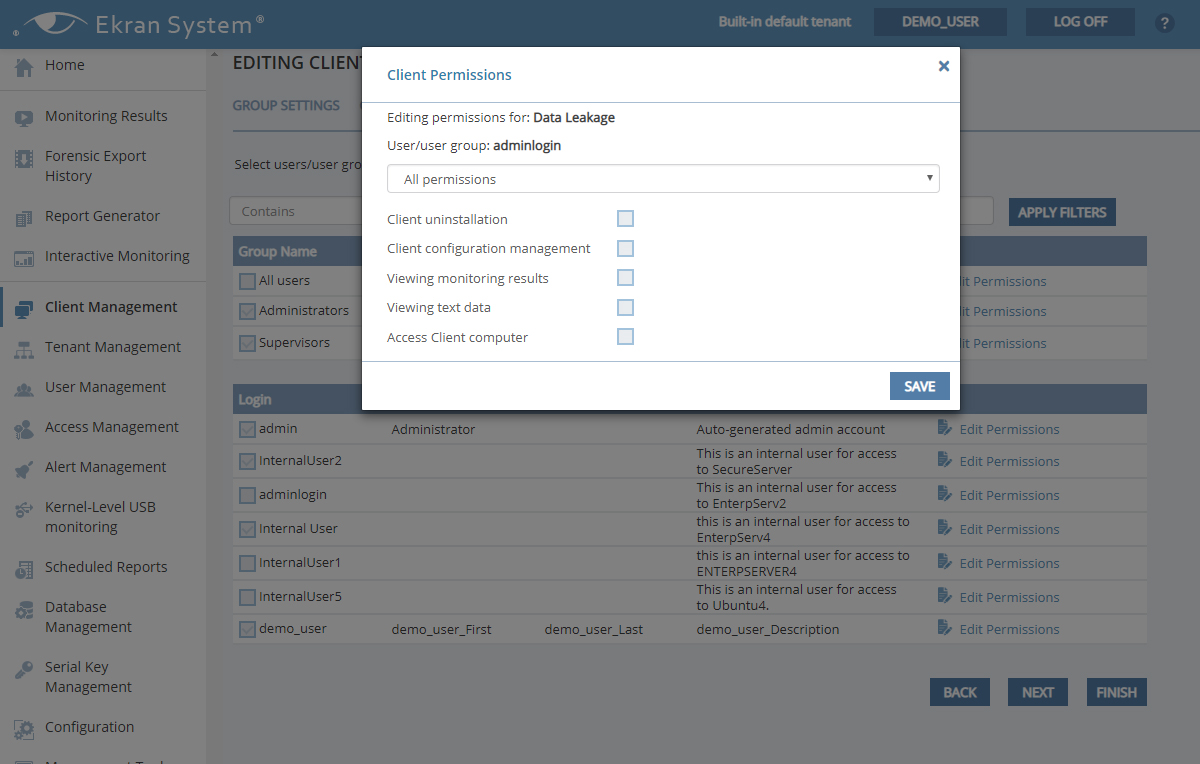Click Edit Permissions link for demo_user
This screenshot has width=1200, height=764.
click(1009, 629)
